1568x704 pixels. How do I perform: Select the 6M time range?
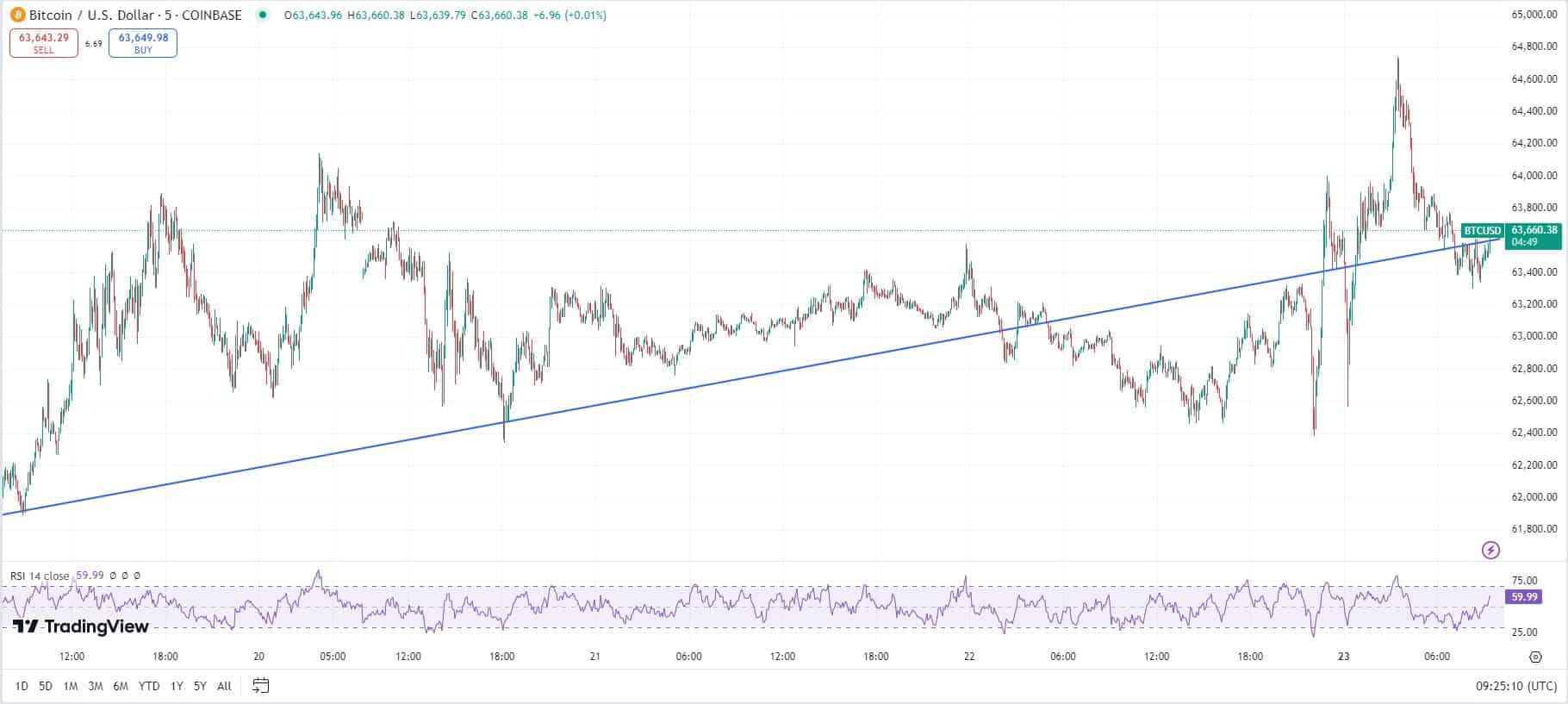[x=121, y=686]
